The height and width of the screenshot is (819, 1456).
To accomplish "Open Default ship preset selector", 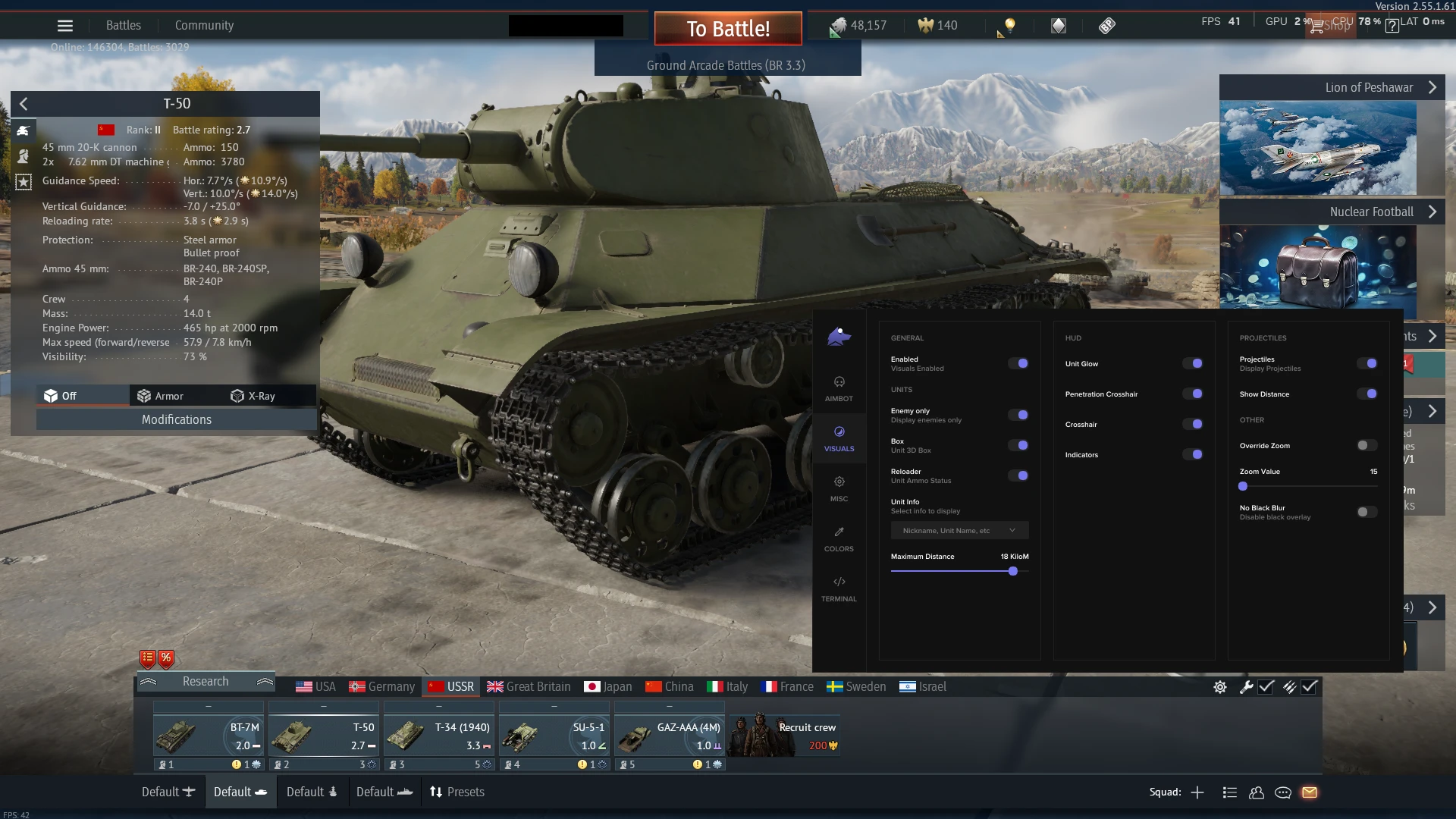I will click(x=384, y=792).
